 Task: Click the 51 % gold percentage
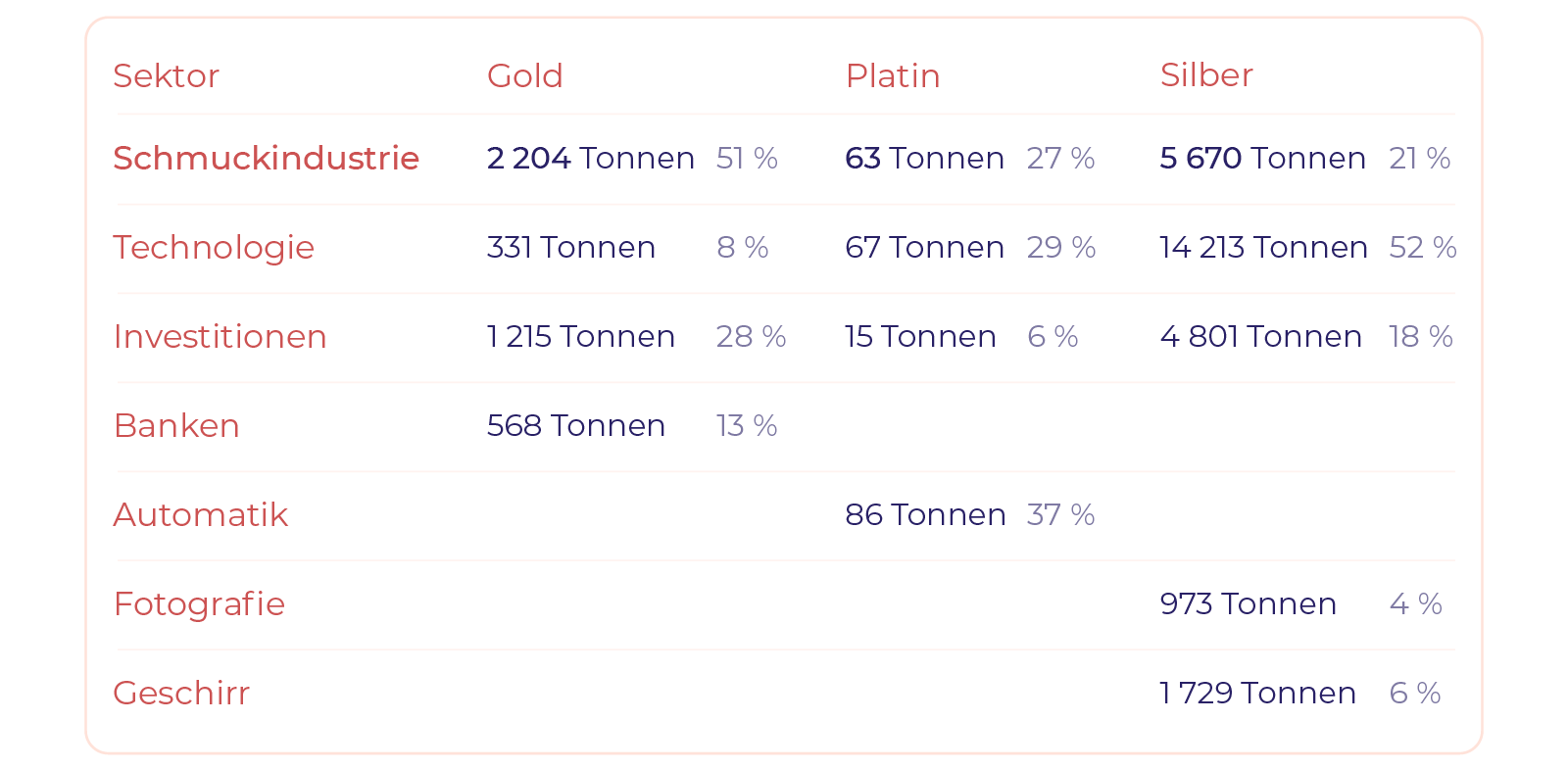point(746,158)
